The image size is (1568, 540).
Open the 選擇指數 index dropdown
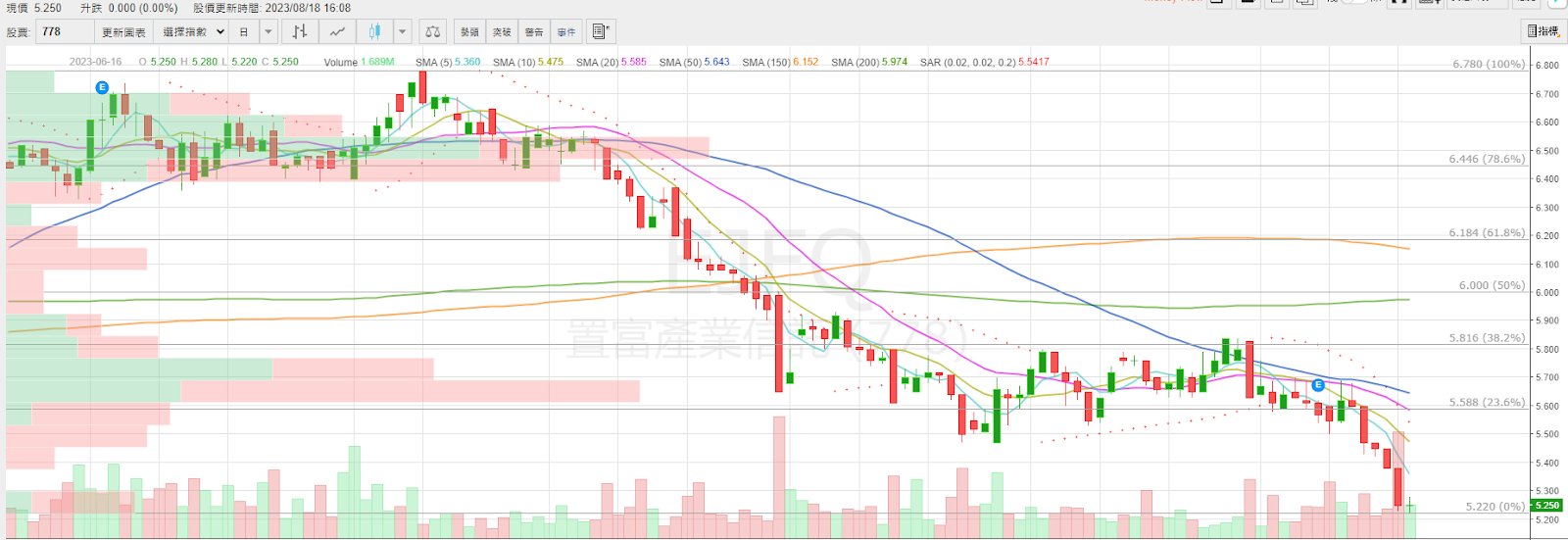point(193,31)
